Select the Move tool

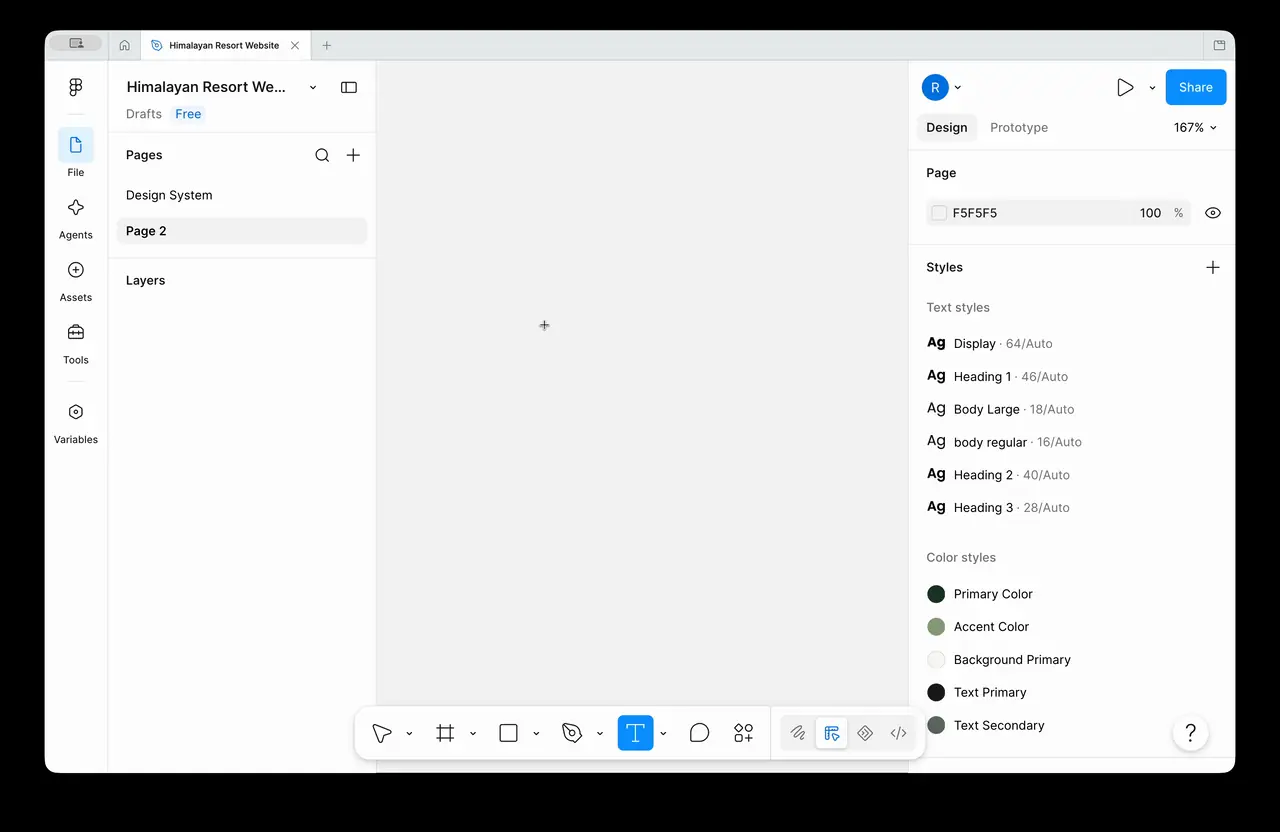[382, 733]
